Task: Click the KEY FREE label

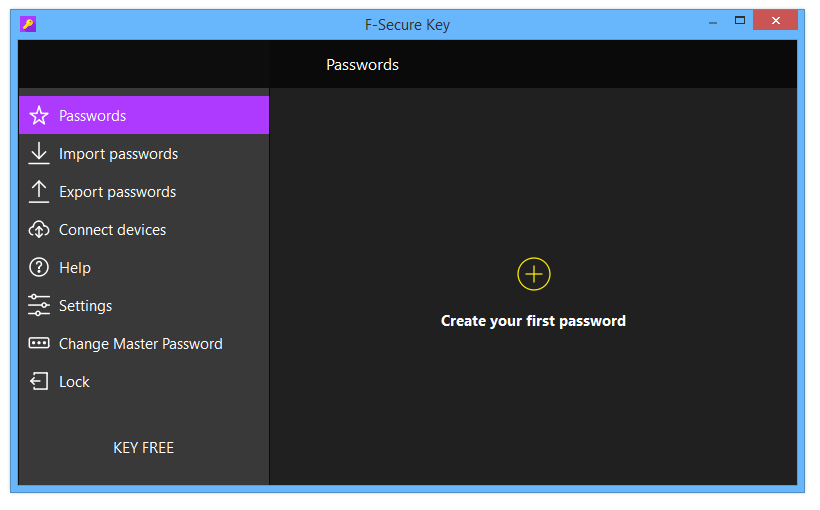Action: point(143,448)
